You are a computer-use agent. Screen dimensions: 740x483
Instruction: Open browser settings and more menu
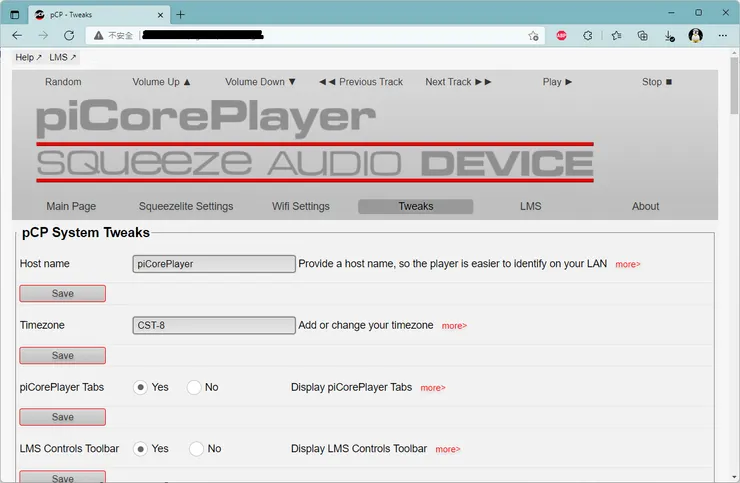[x=723, y=35]
